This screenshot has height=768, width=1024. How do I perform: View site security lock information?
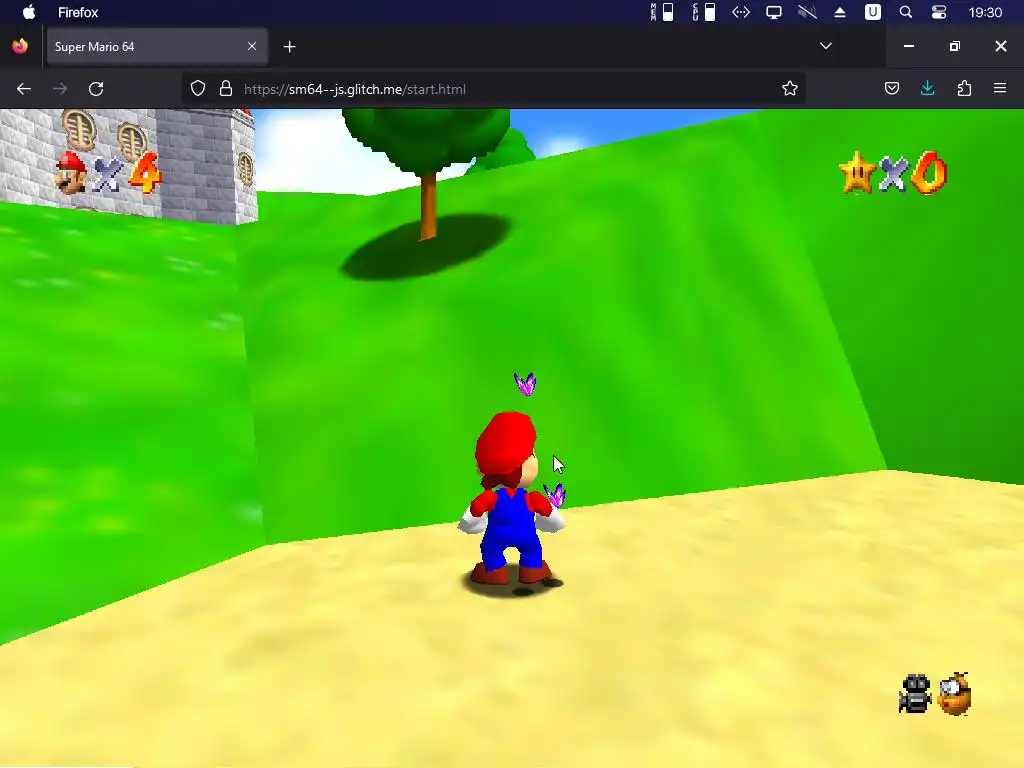coord(226,88)
